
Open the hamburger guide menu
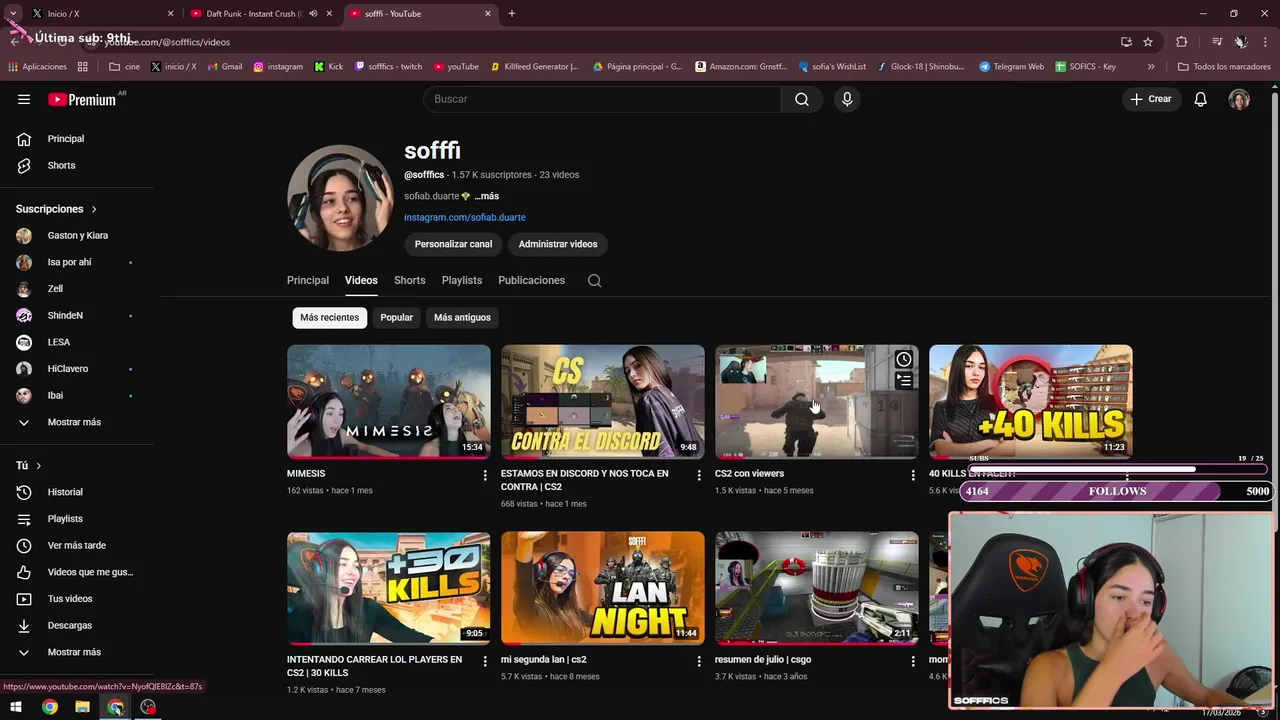[24, 99]
